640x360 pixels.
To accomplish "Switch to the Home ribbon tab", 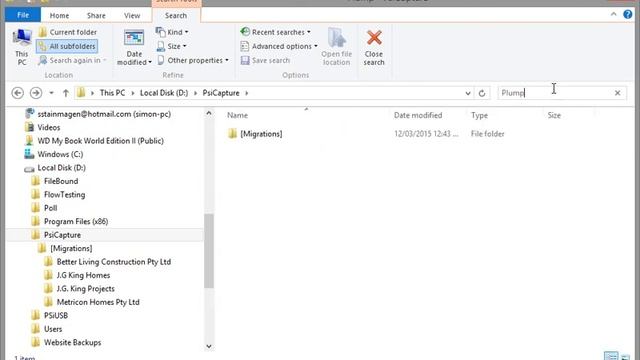I will [x=59, y=16].
